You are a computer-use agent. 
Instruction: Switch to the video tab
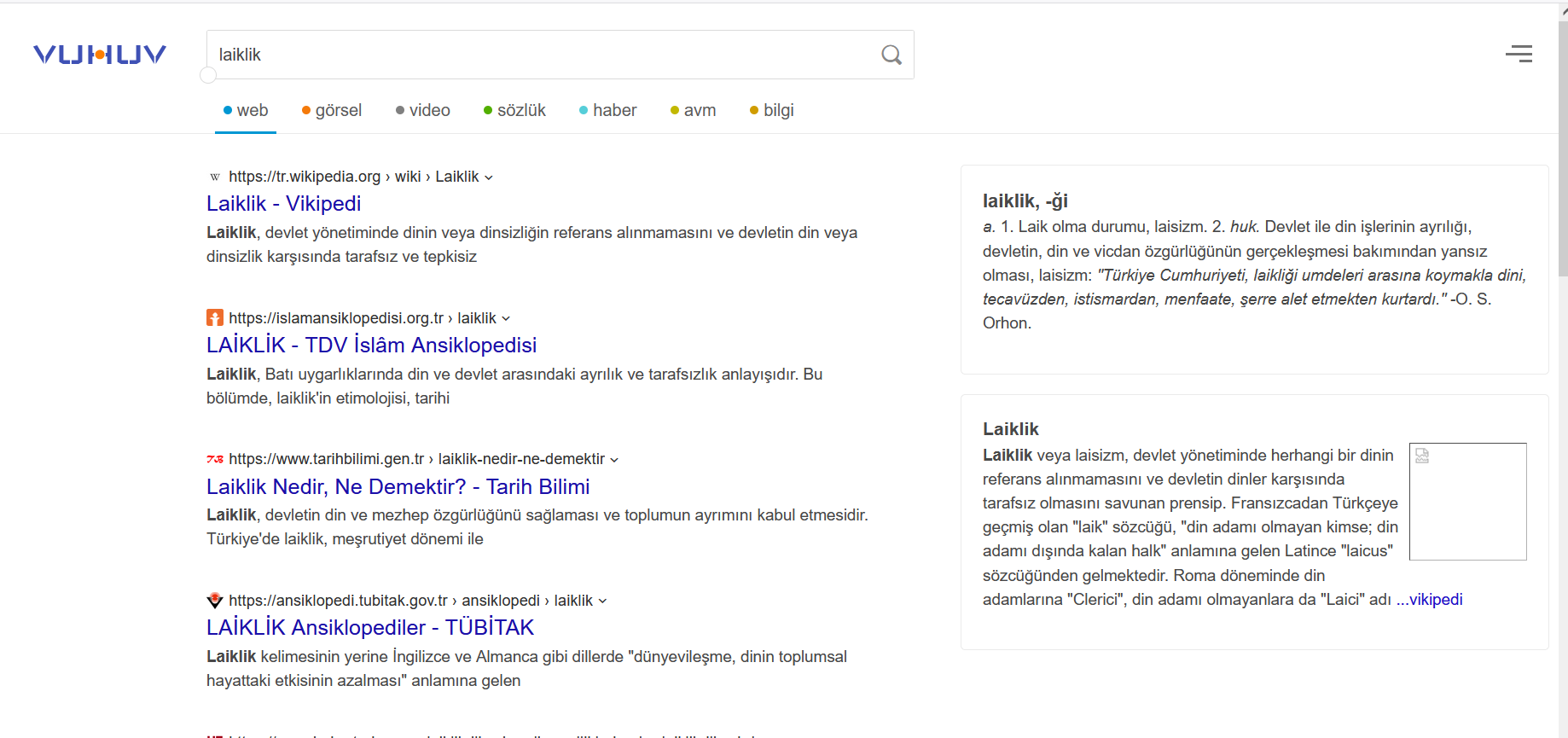click(x=423, y=110)
